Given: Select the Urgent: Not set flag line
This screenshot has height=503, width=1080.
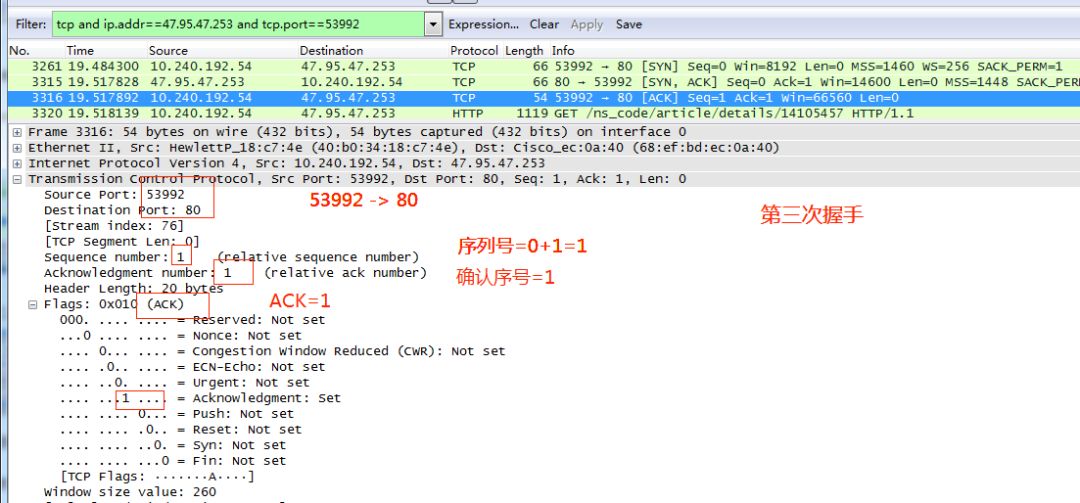Looking at the screenshot, I should (x=185, y=383).
